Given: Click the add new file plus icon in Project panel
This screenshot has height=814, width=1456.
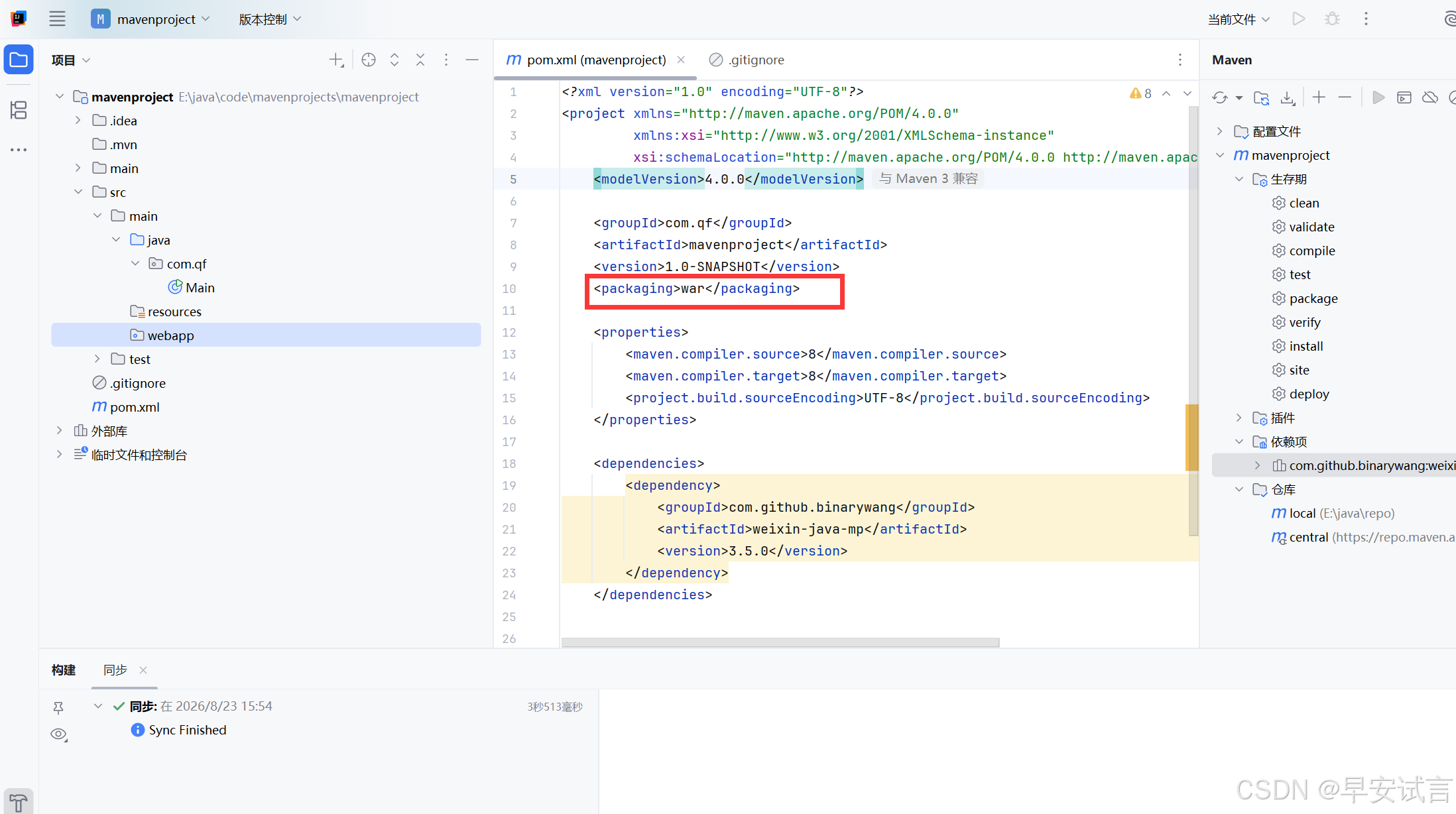Looking at the screenshot, I should (x=336, y=60).
